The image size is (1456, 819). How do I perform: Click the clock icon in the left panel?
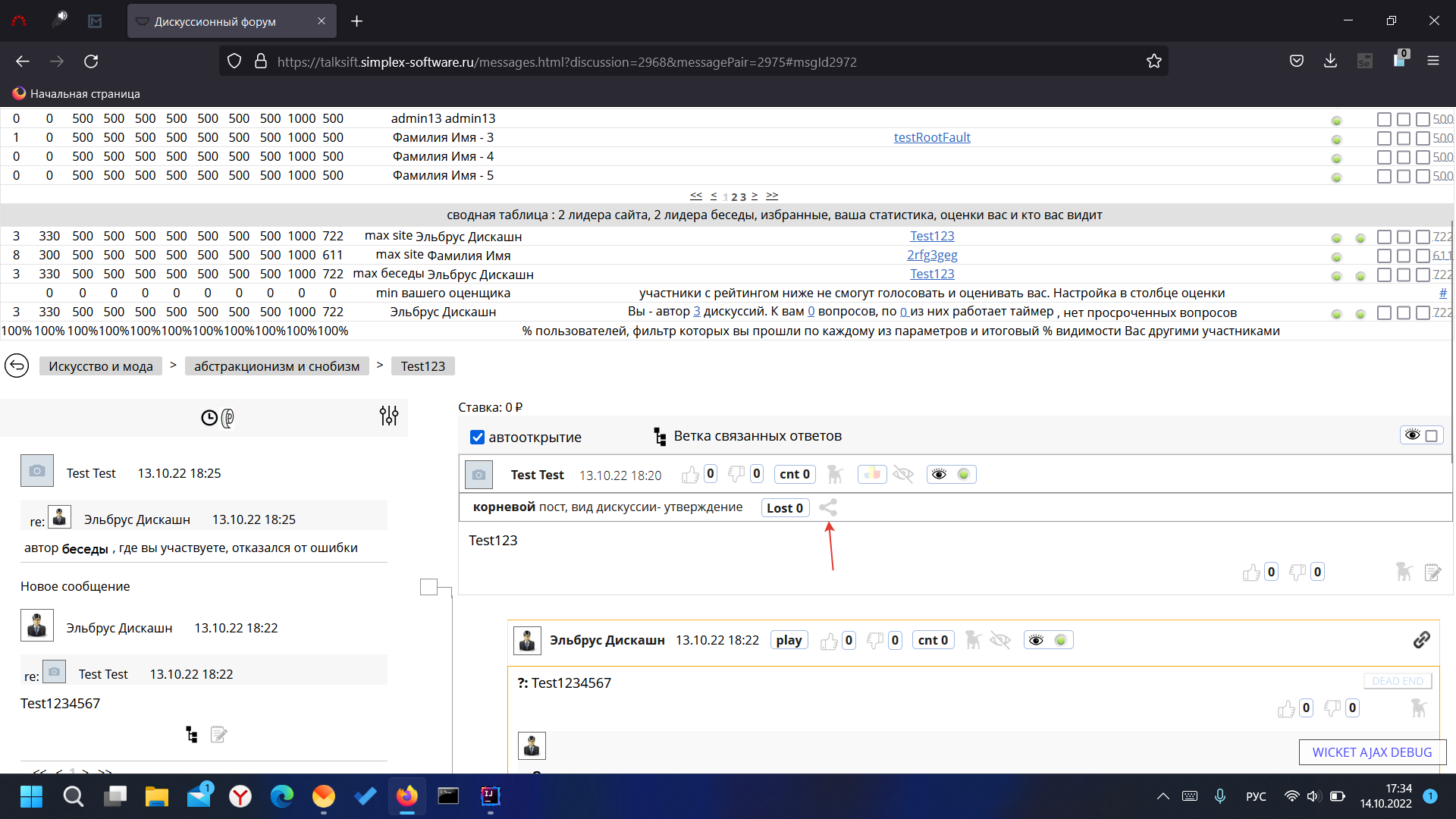coord(209,418)
